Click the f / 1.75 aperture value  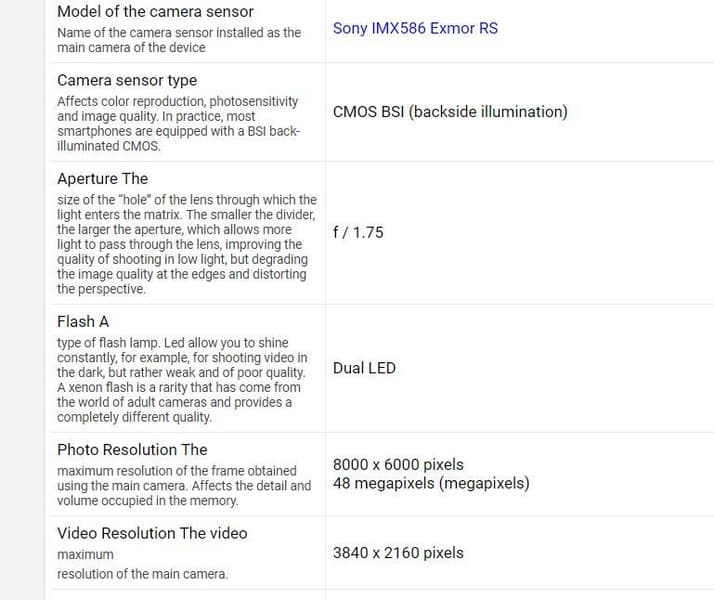358,232
